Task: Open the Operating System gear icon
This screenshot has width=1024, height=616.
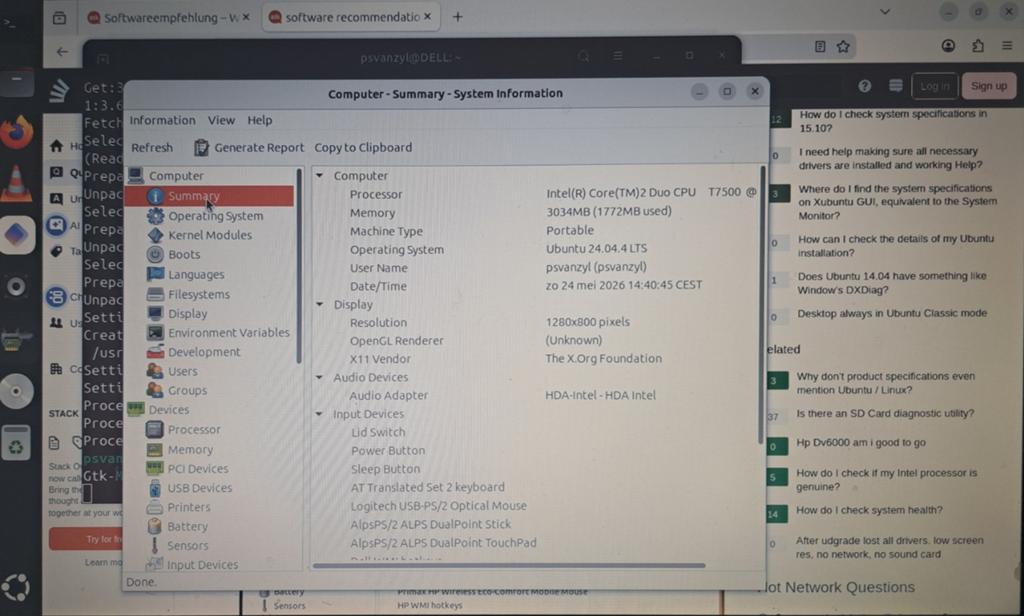Action: point(155,216)
